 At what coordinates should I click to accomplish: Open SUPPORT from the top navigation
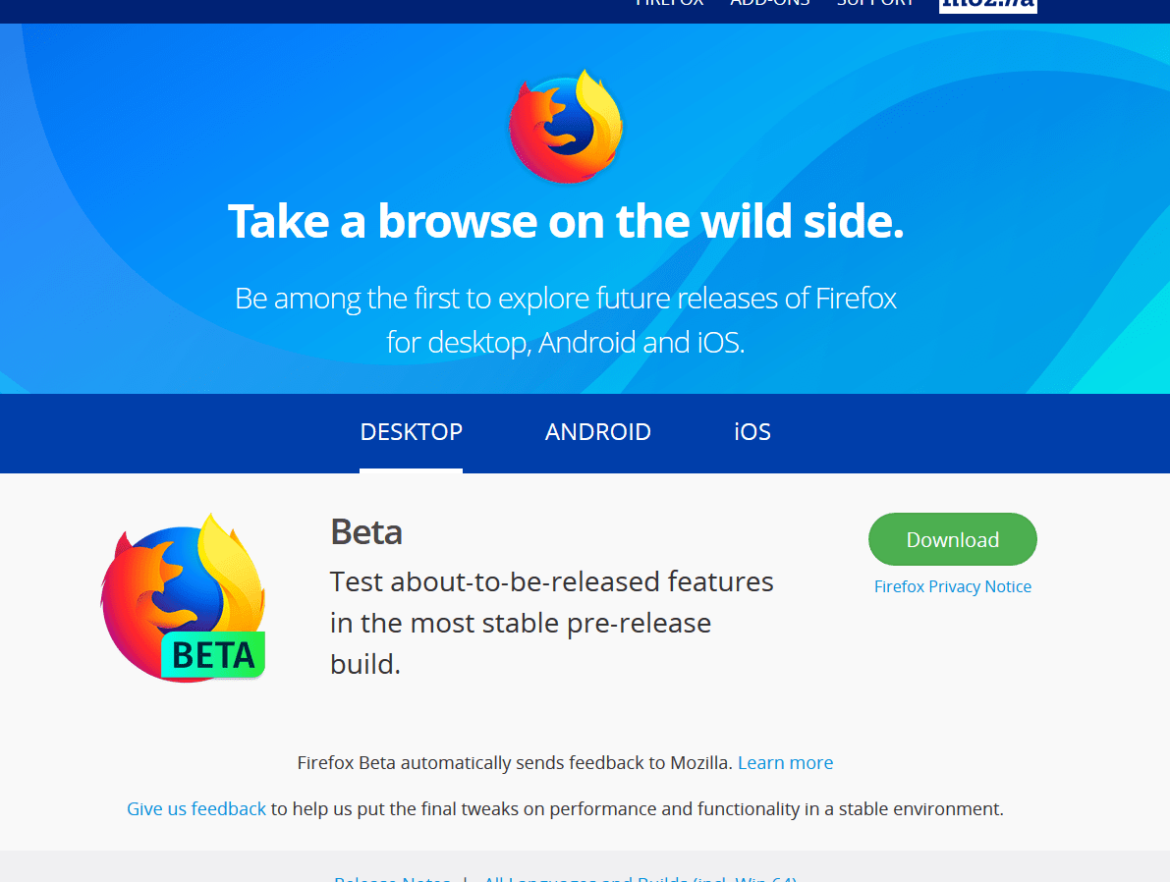point(875,4)
